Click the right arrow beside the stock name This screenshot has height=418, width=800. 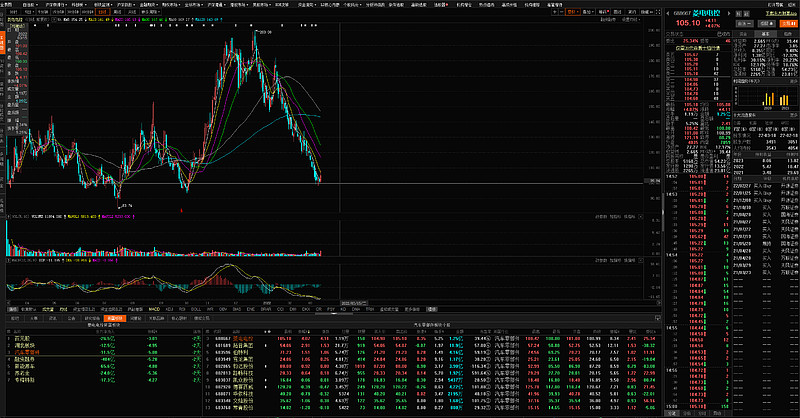pos(729,12)
